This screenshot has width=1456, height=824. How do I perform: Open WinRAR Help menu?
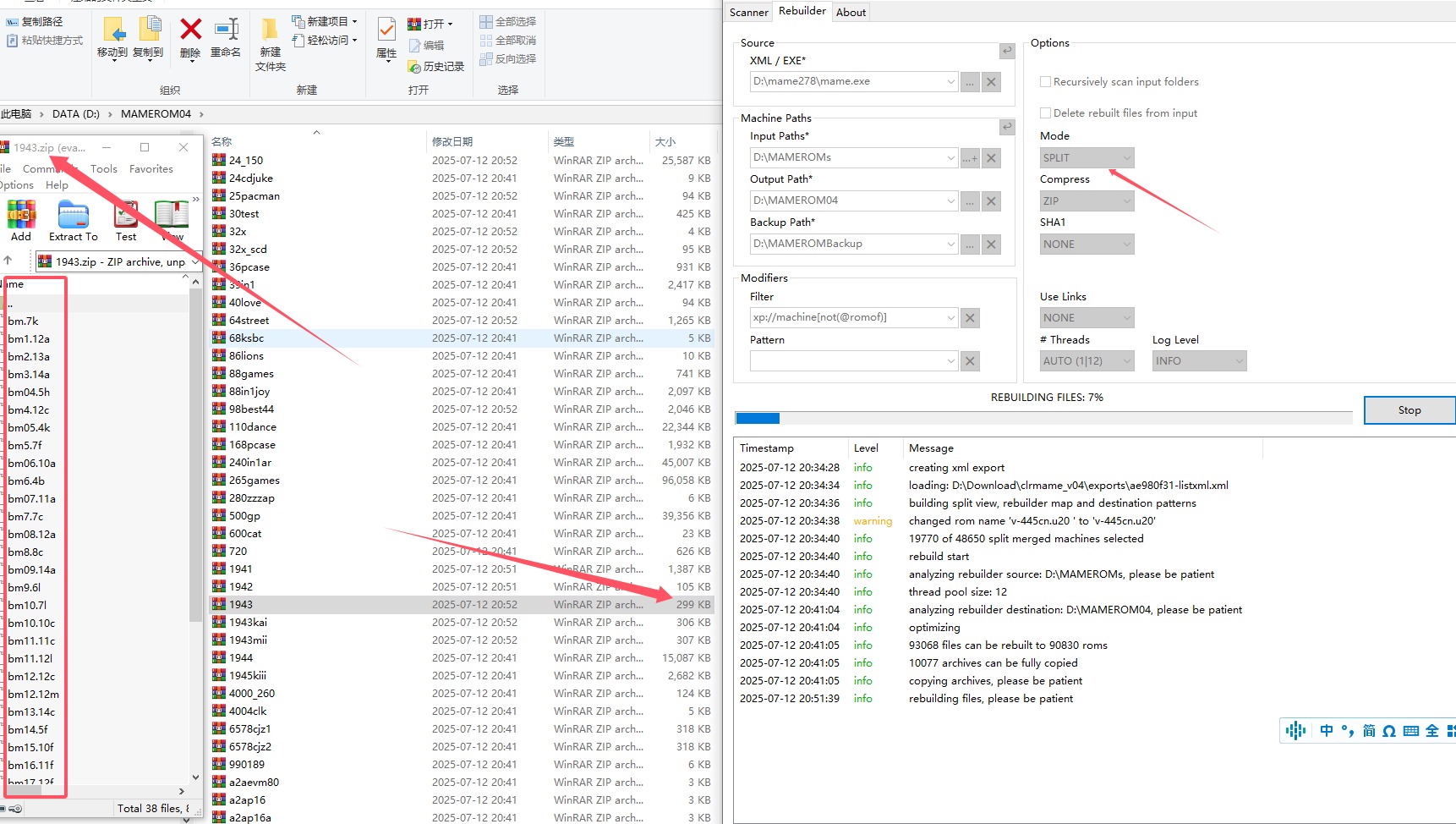pyautogui.click(x=57, y=185)
